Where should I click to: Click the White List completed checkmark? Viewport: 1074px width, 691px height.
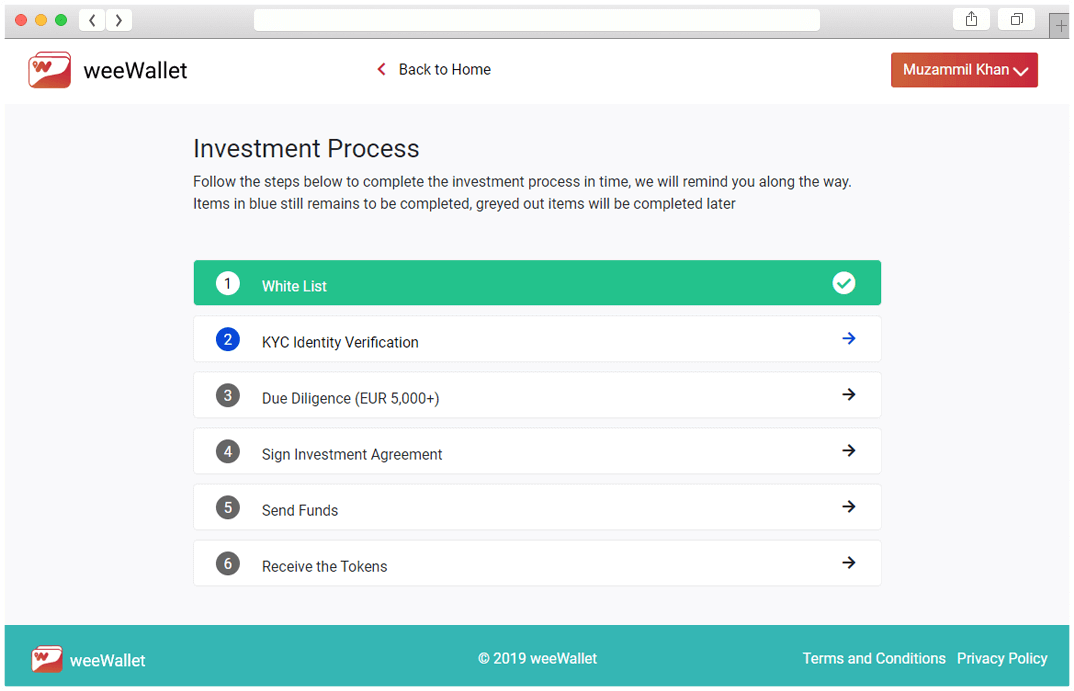[x=843, y=283]
